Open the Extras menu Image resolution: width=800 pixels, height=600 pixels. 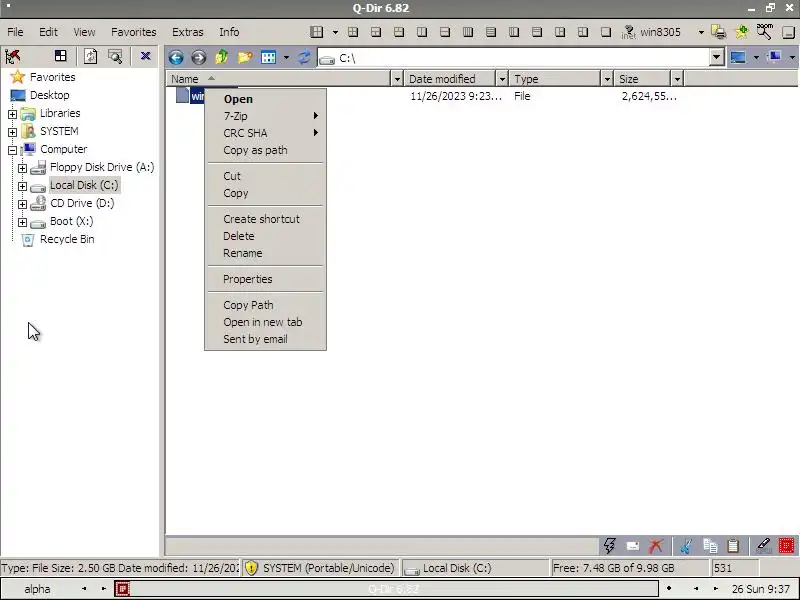(188, 32)
